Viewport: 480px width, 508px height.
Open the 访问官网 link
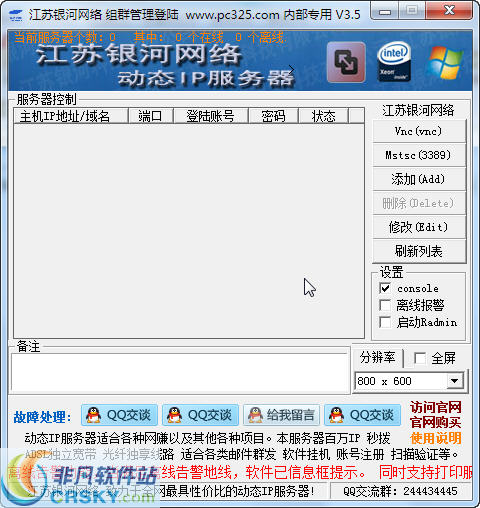(436, 407)
